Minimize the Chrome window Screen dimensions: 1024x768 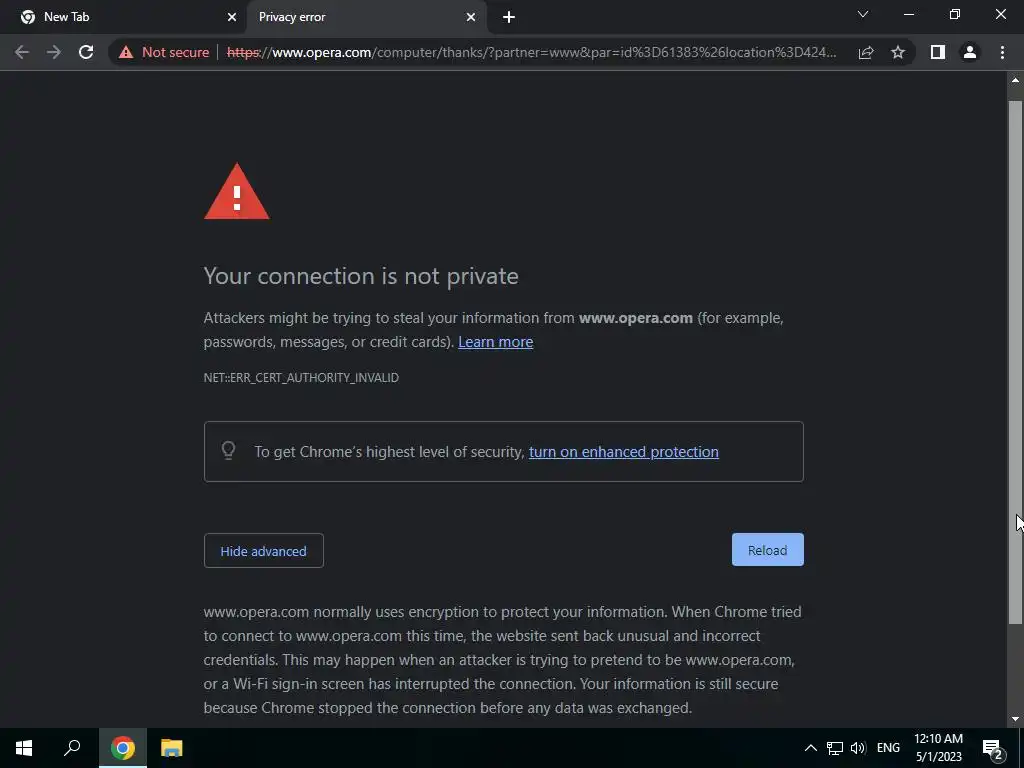[909, 14]
